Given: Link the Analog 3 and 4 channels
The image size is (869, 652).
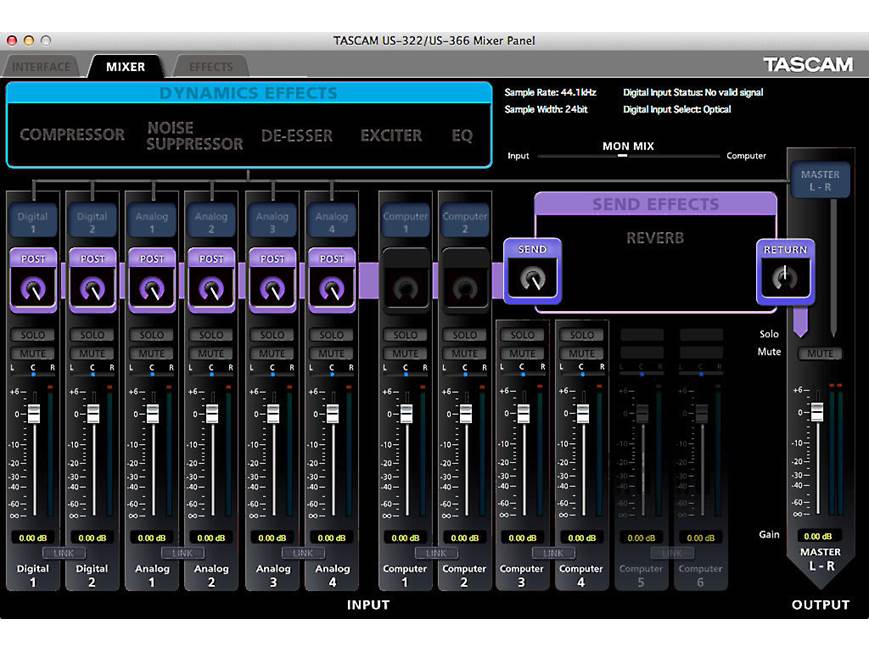Looking at the screenshot, I should click(x=302, y=552).
